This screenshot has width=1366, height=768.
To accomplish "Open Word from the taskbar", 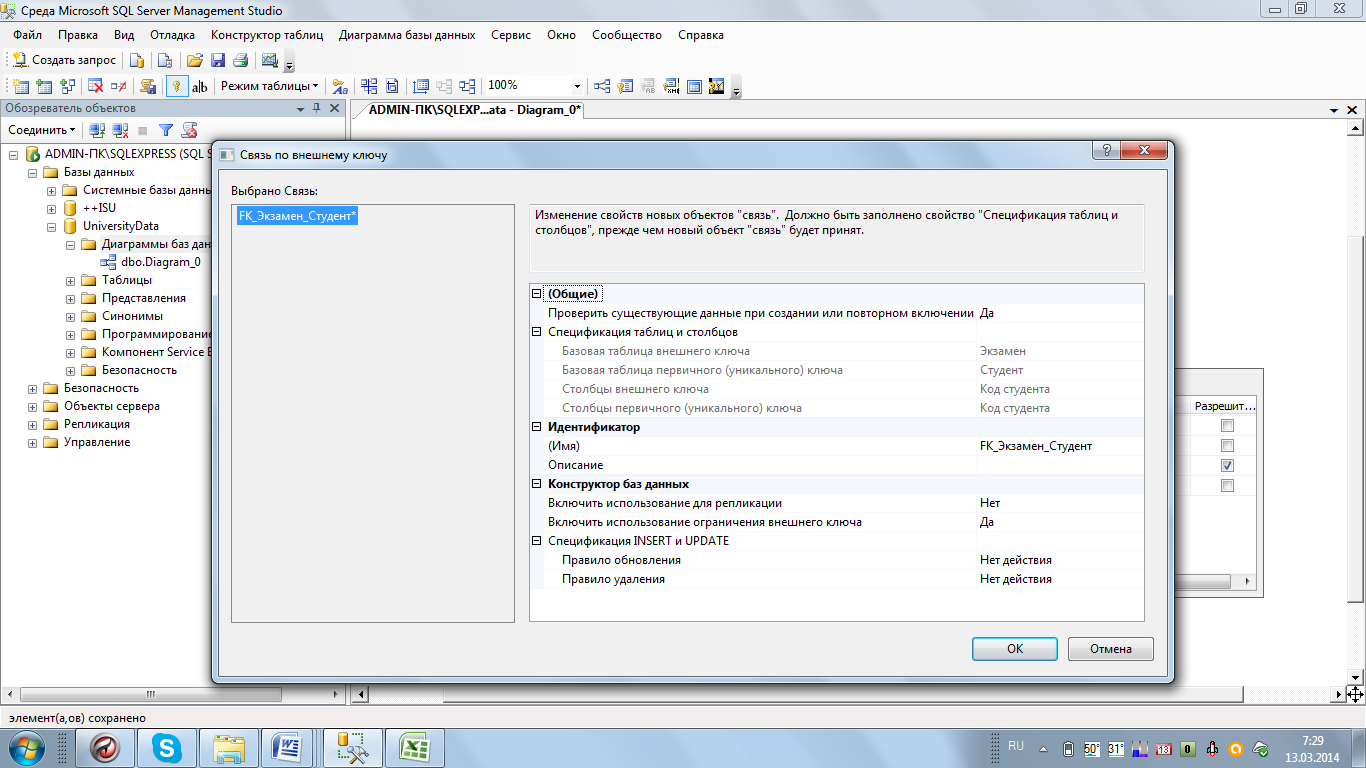I will 289,747.
